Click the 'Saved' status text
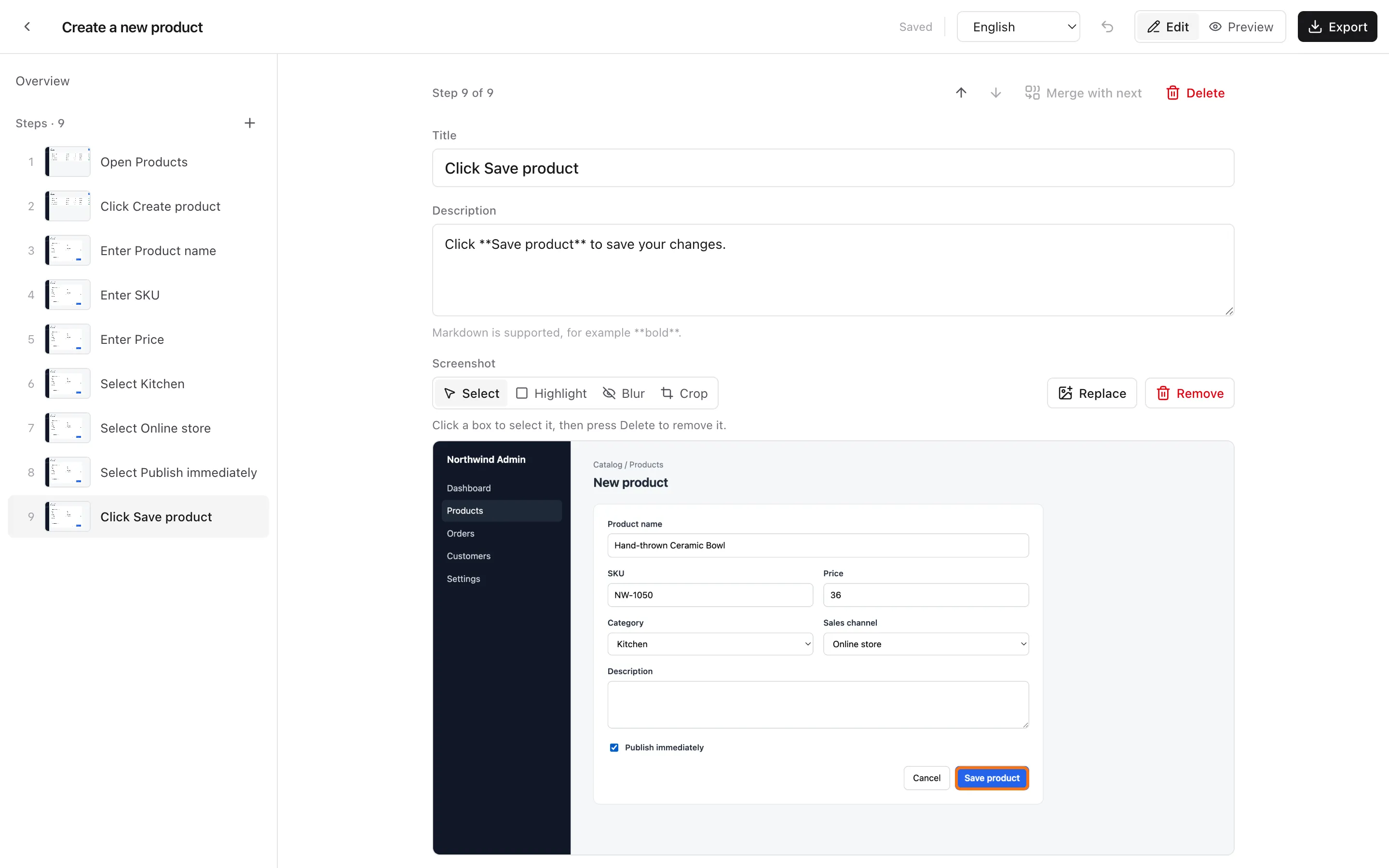This screenshot has height=868, width=1389. (915, 27)
